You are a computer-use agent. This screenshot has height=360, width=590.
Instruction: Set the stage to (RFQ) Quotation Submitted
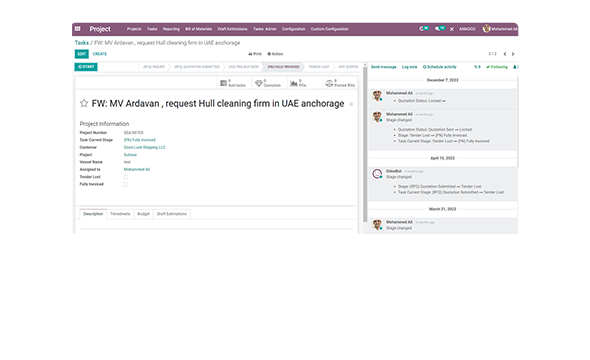point(196,67)
